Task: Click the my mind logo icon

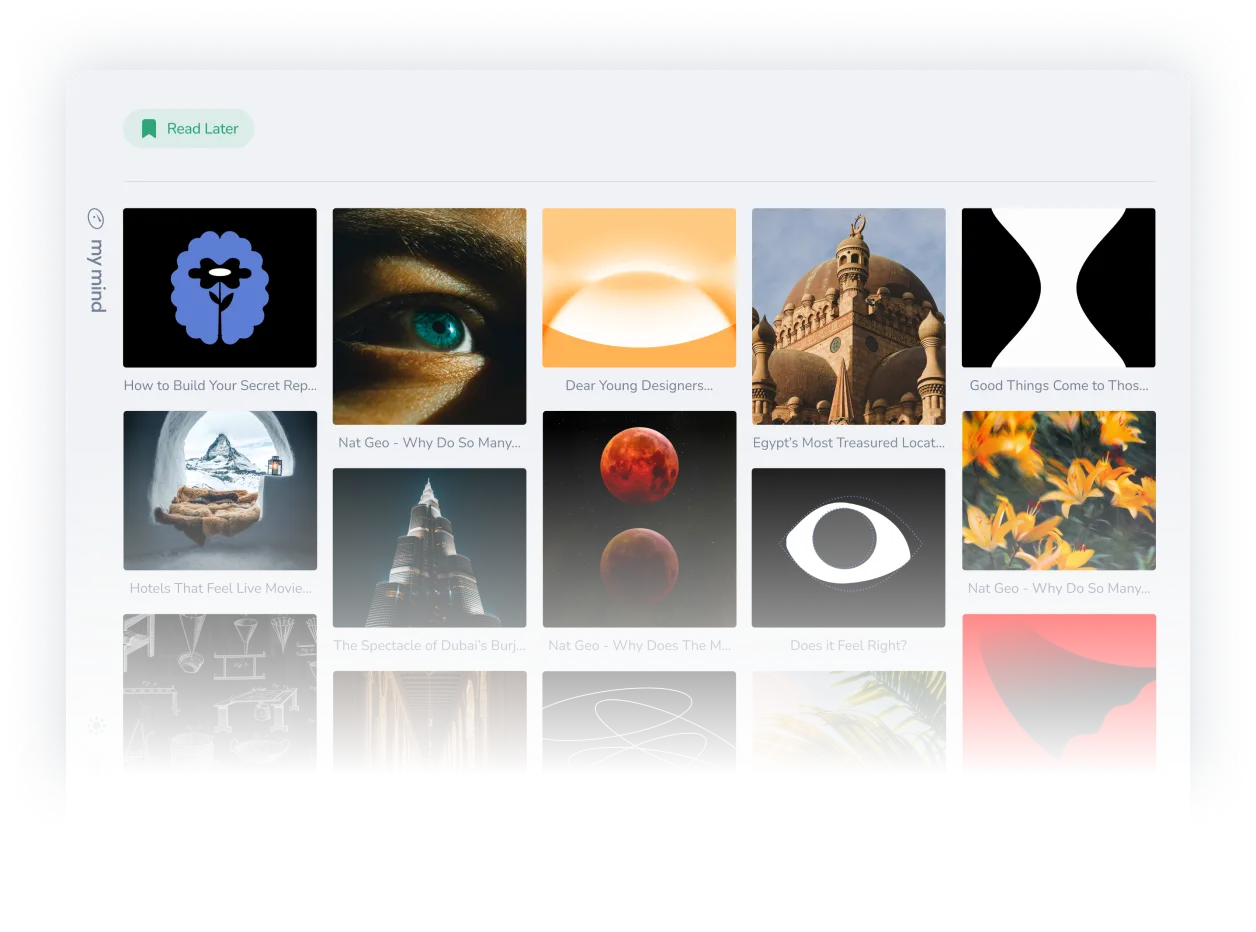Action: click(96, 218)
